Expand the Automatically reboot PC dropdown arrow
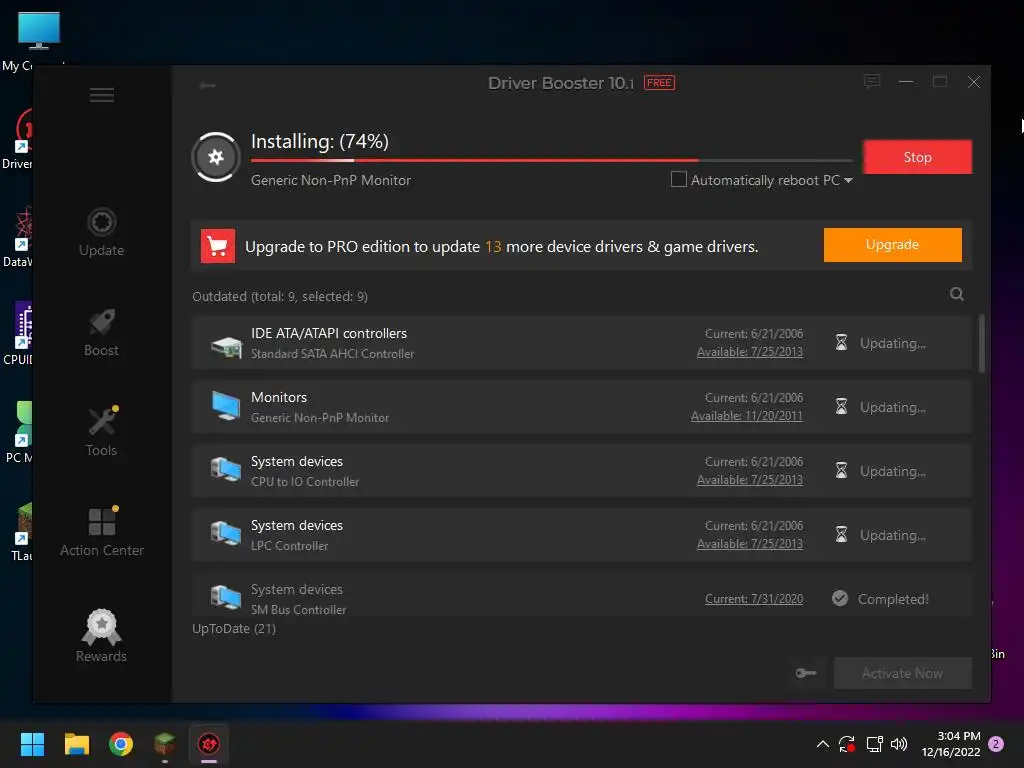 848,180
